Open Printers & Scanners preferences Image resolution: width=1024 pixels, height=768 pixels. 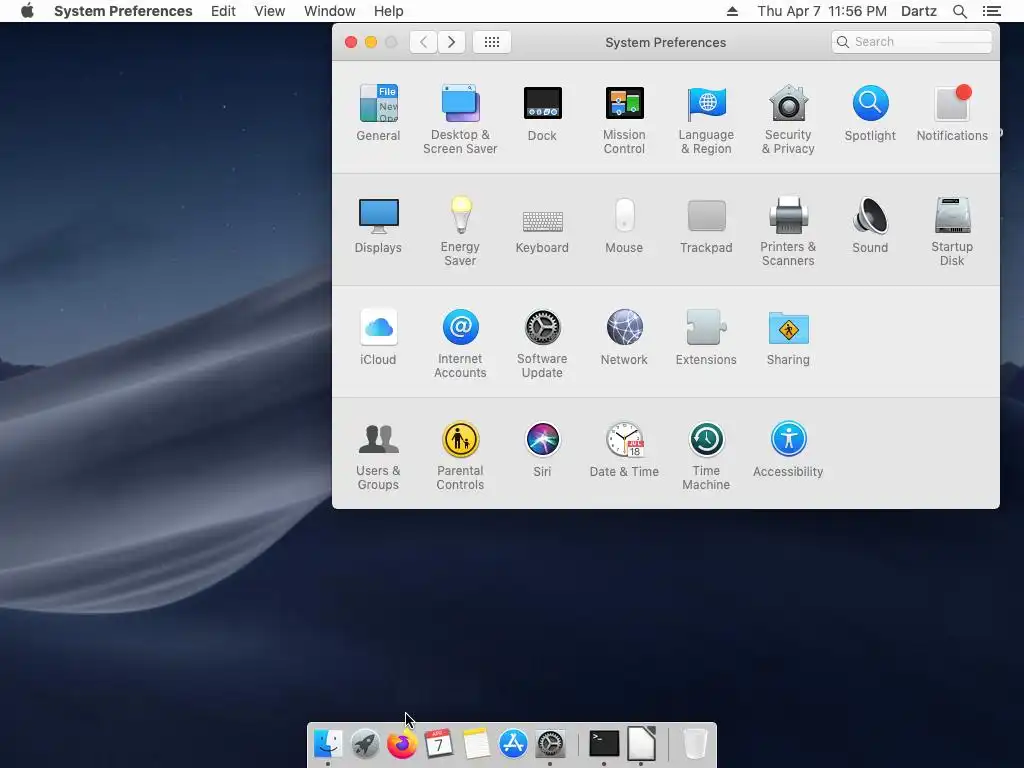tap(788, 231)
